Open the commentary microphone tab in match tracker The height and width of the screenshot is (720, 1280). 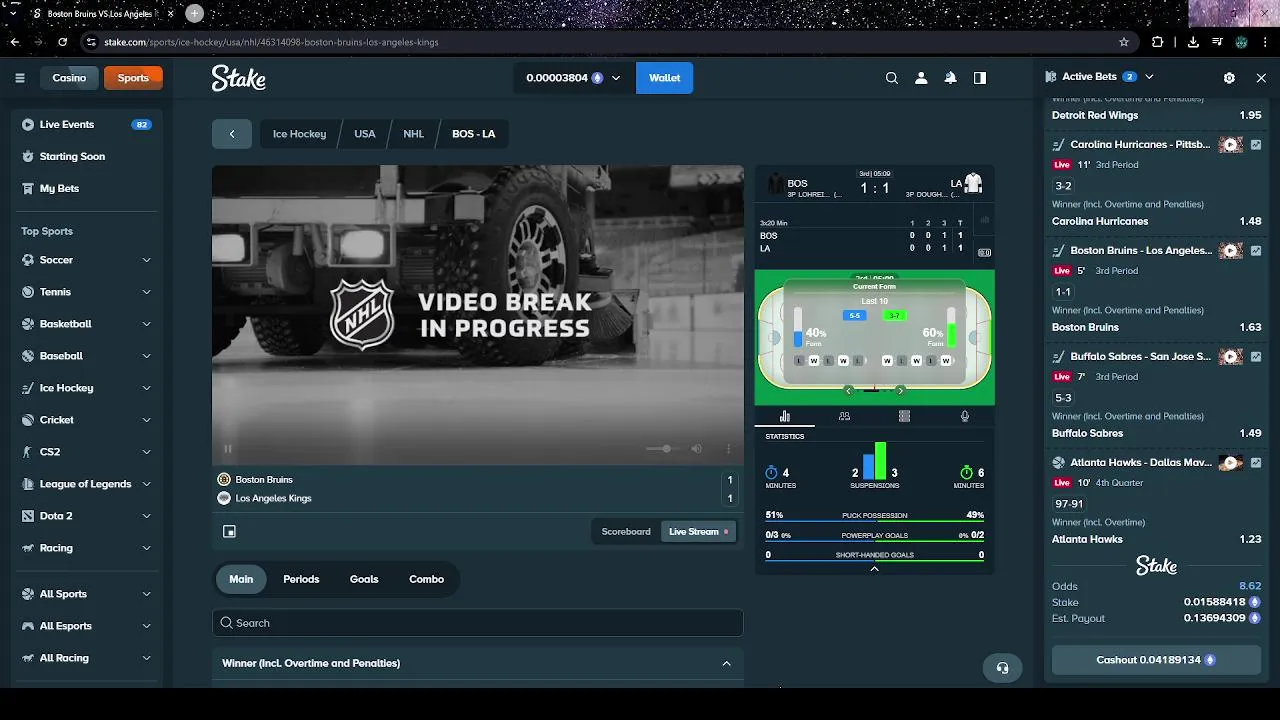point(965,416)
